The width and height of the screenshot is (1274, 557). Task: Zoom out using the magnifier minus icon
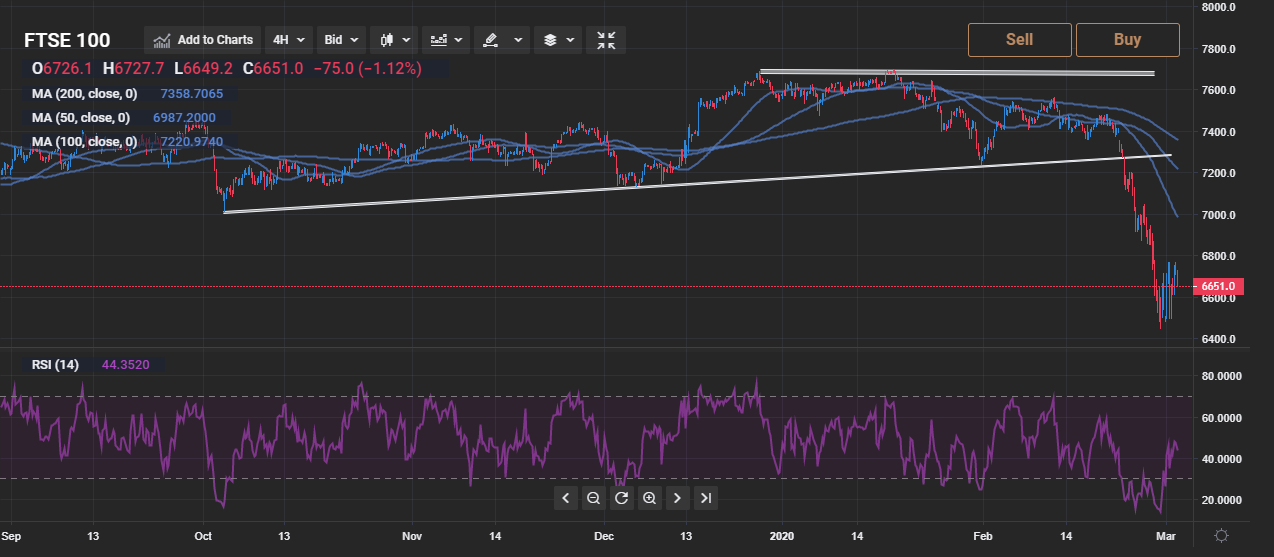(593, 498)
